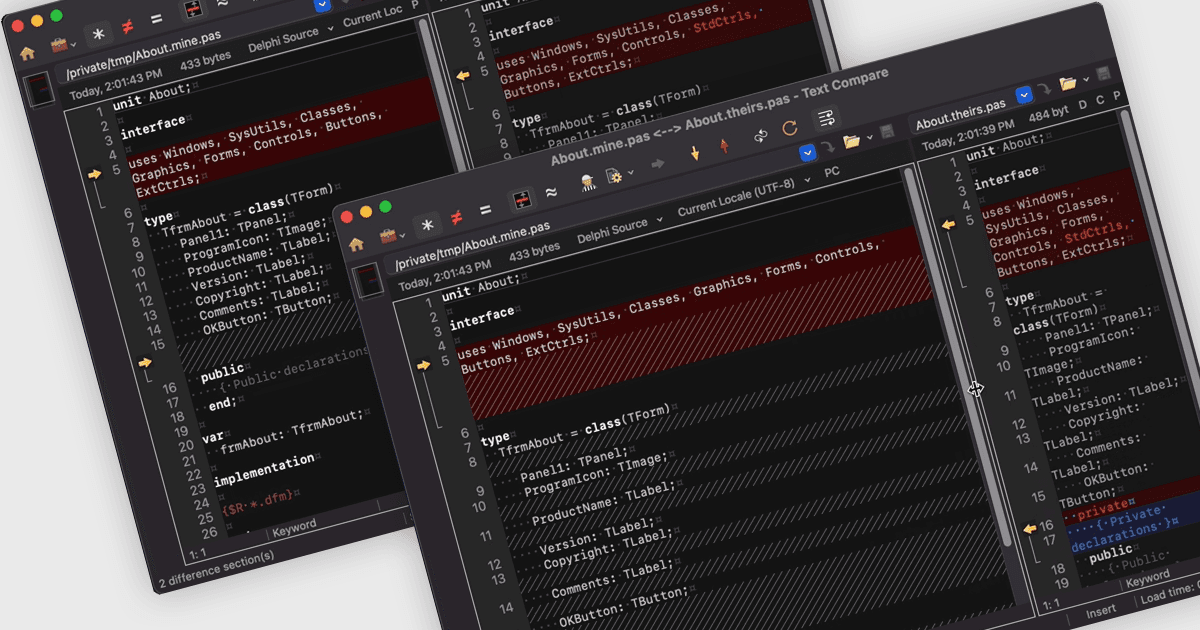Toggle Show Context in front window toolbar
Viewport: 1200px width, 630px height.
pos(520,200)
